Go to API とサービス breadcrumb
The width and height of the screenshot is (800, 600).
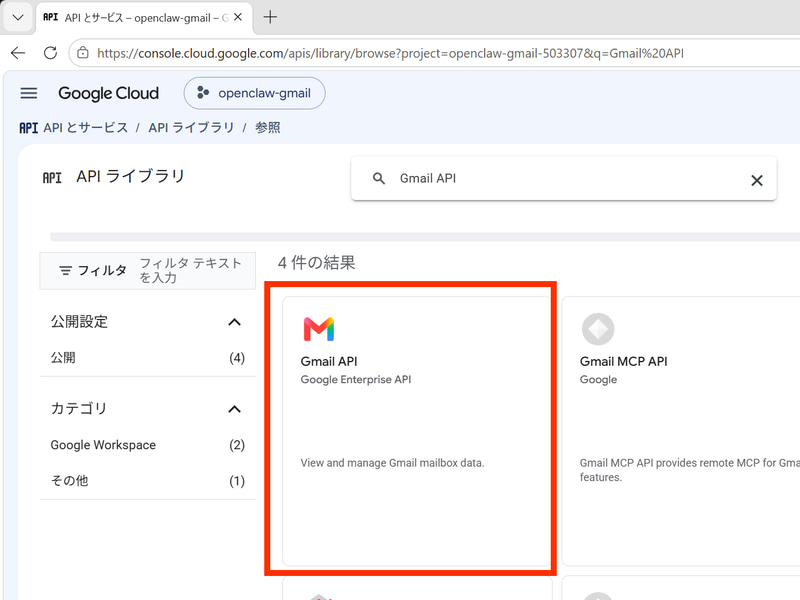(85, 128)
